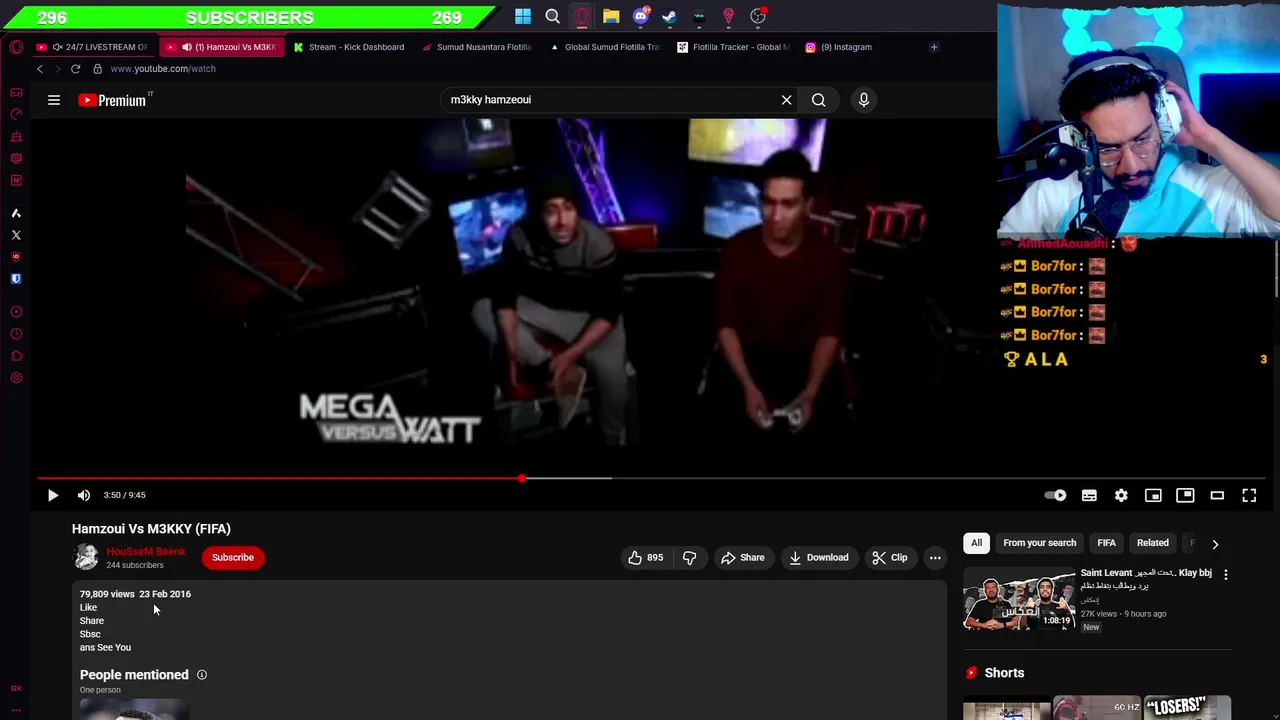
Task: Expand more filter chips with right arrow
Action: click(x=1215, y=544)
